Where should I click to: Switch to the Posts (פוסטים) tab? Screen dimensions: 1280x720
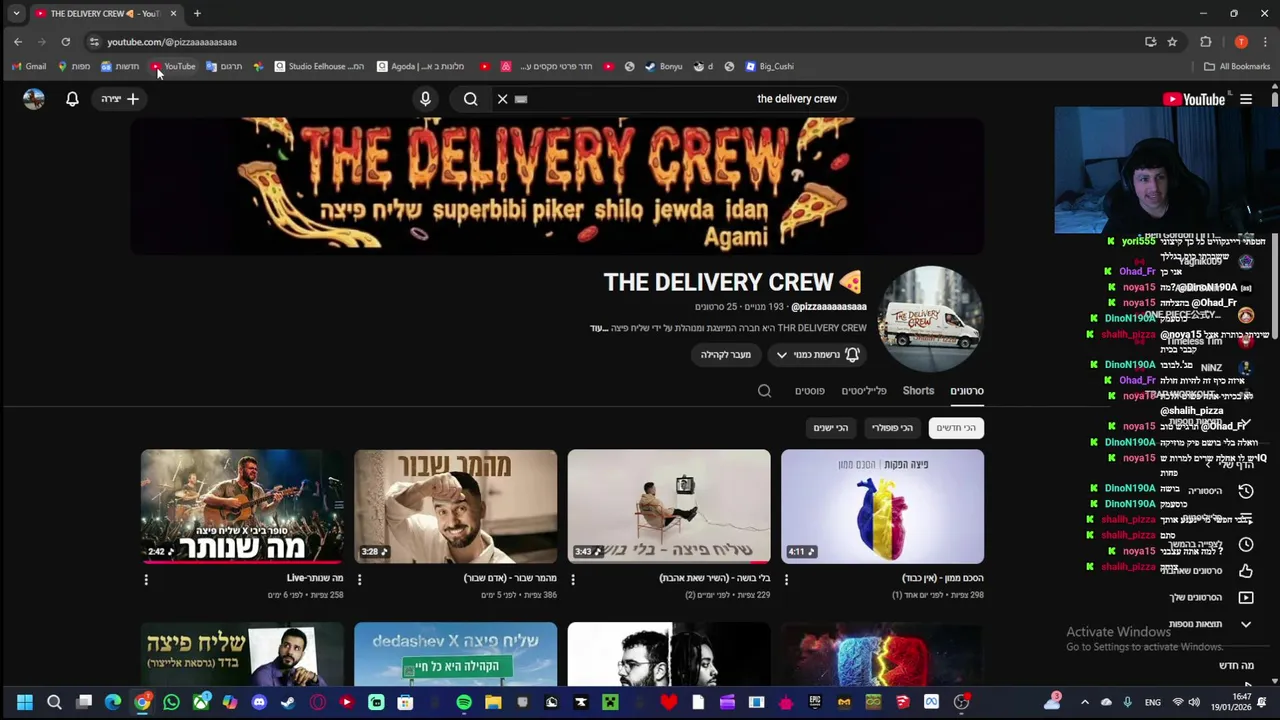pyautogui.click(x=810, y=391)
